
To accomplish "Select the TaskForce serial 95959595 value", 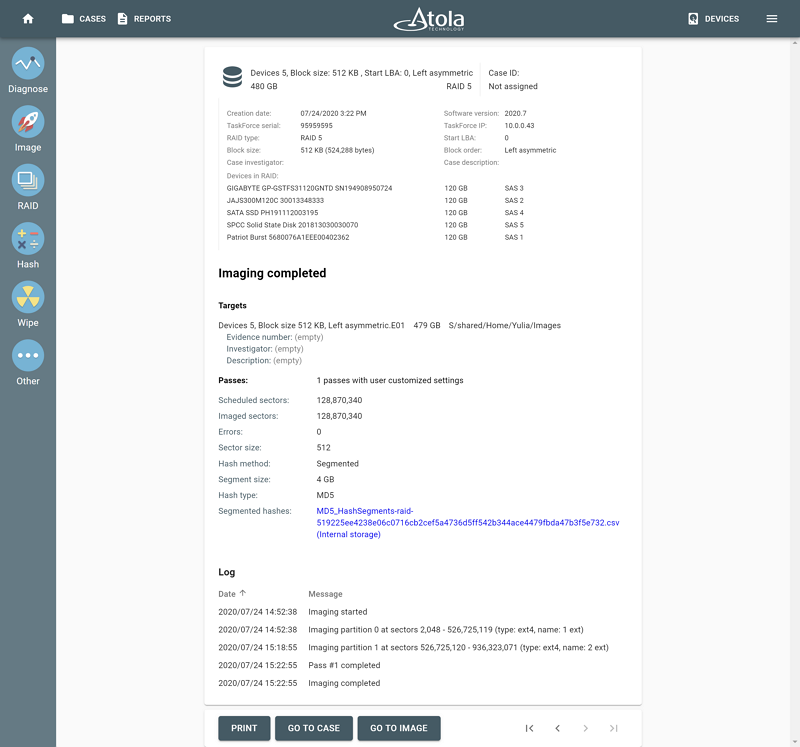I will (x=316, y=126).
